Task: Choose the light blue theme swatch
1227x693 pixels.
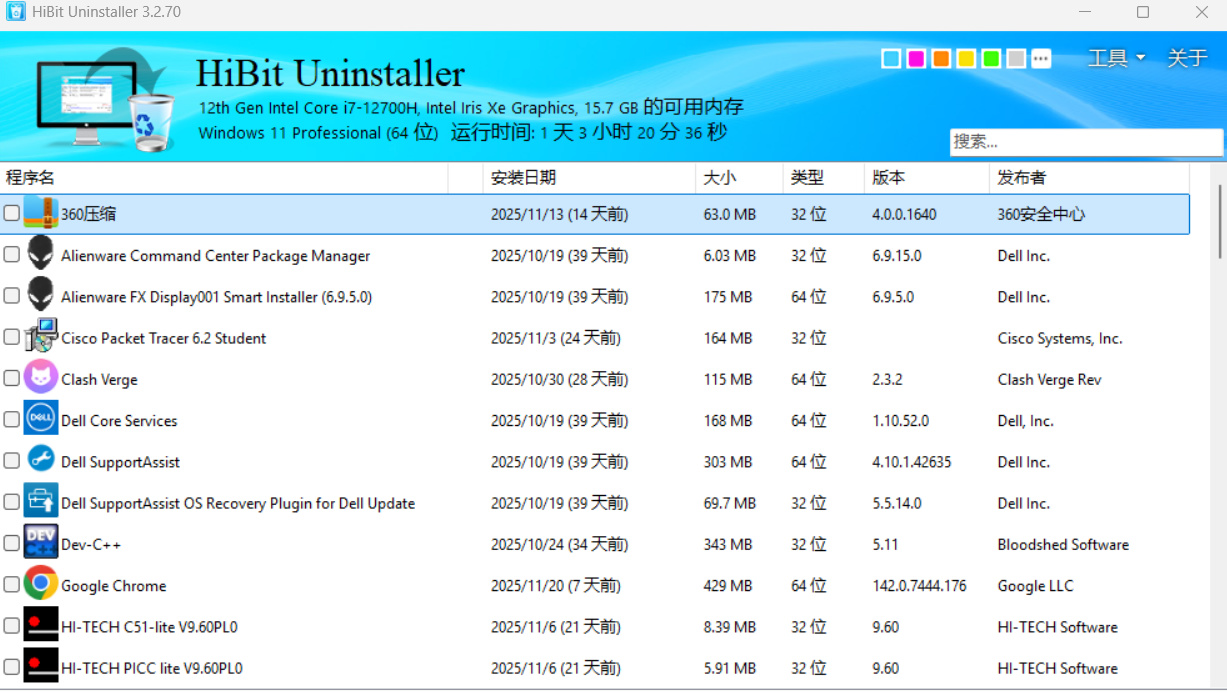Action: 890,58
